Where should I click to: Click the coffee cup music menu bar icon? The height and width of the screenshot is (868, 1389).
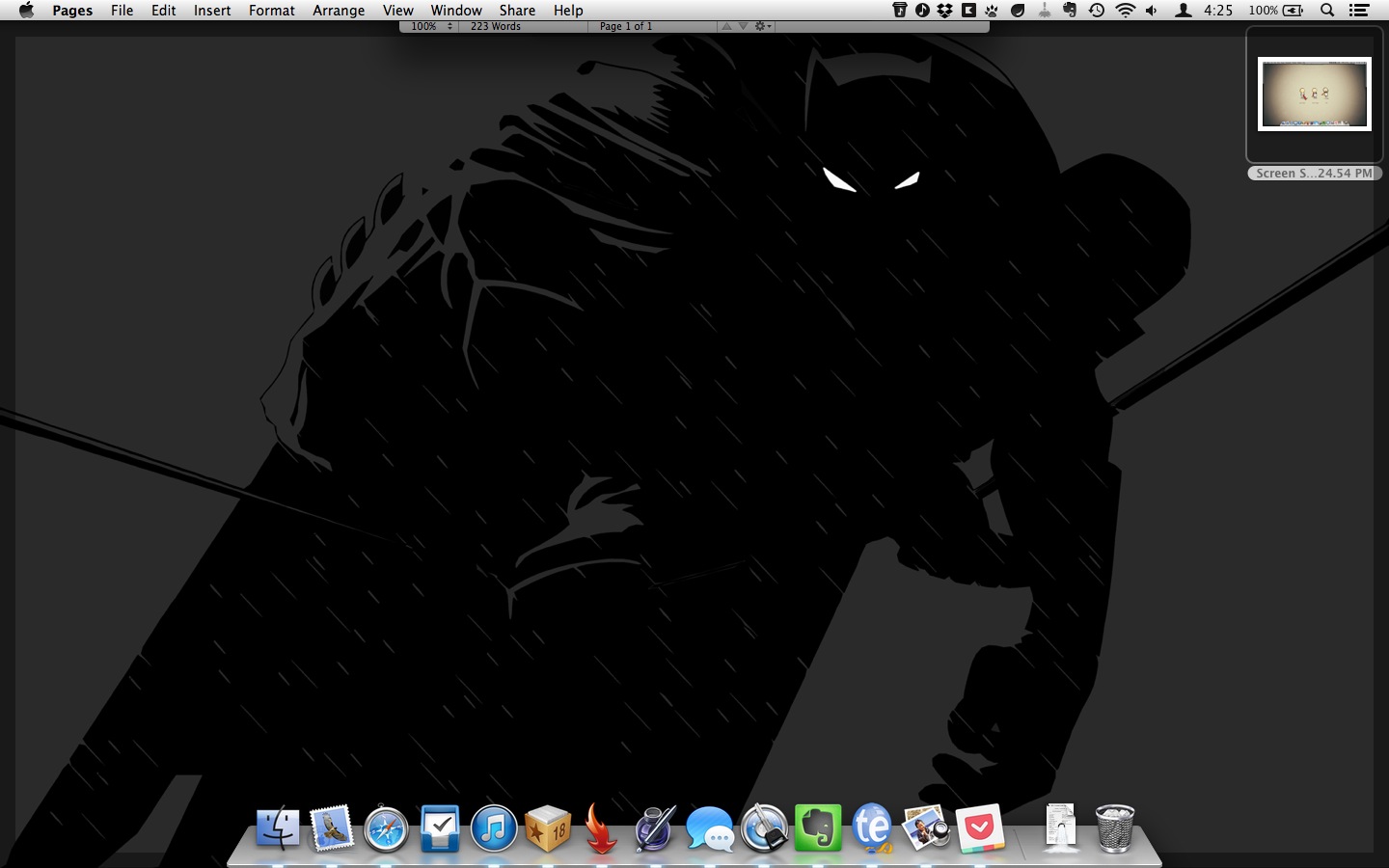pos(900,11)
